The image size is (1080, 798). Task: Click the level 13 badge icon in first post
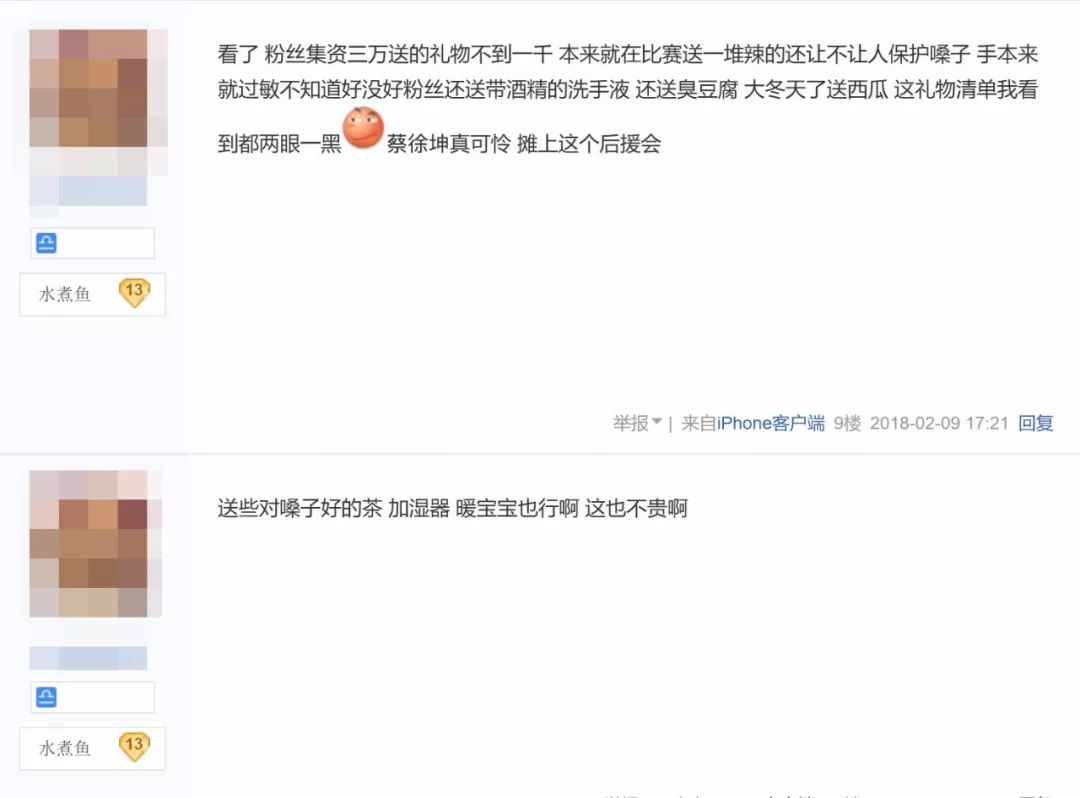[134, 293]
